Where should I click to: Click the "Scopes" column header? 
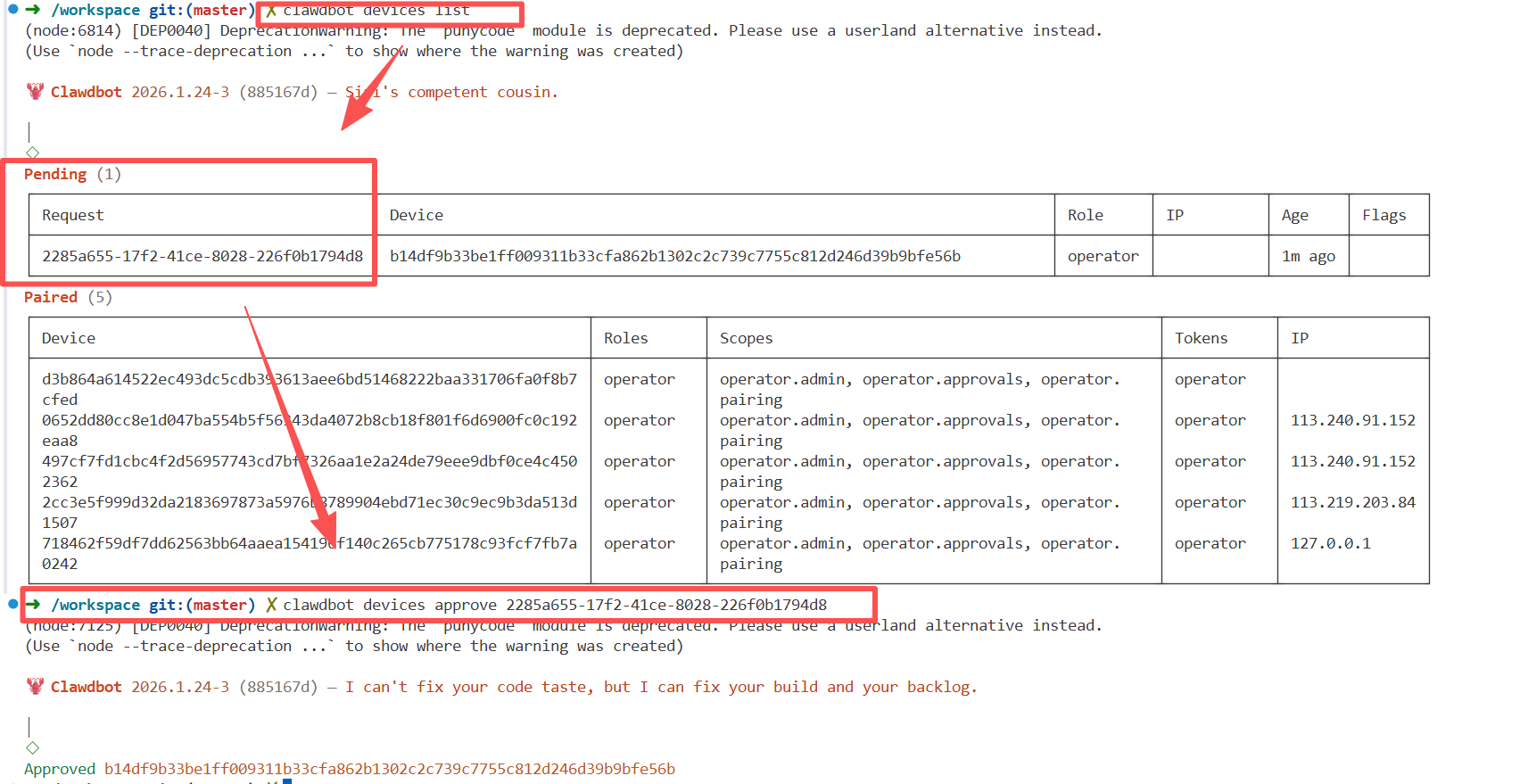click(x=747, y=338)
